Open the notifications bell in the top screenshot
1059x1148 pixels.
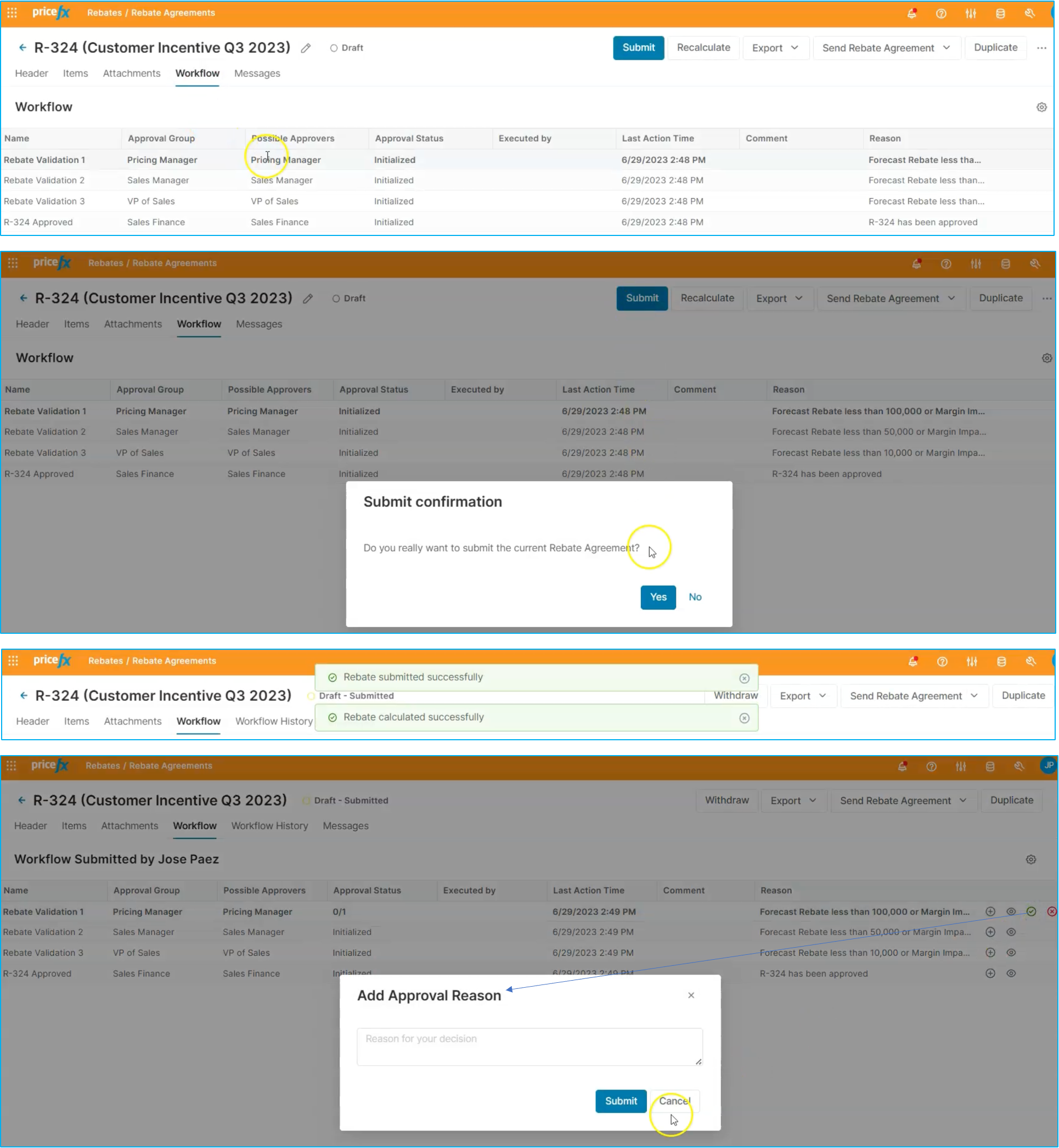pyautogui.click(x=912, y=13)
